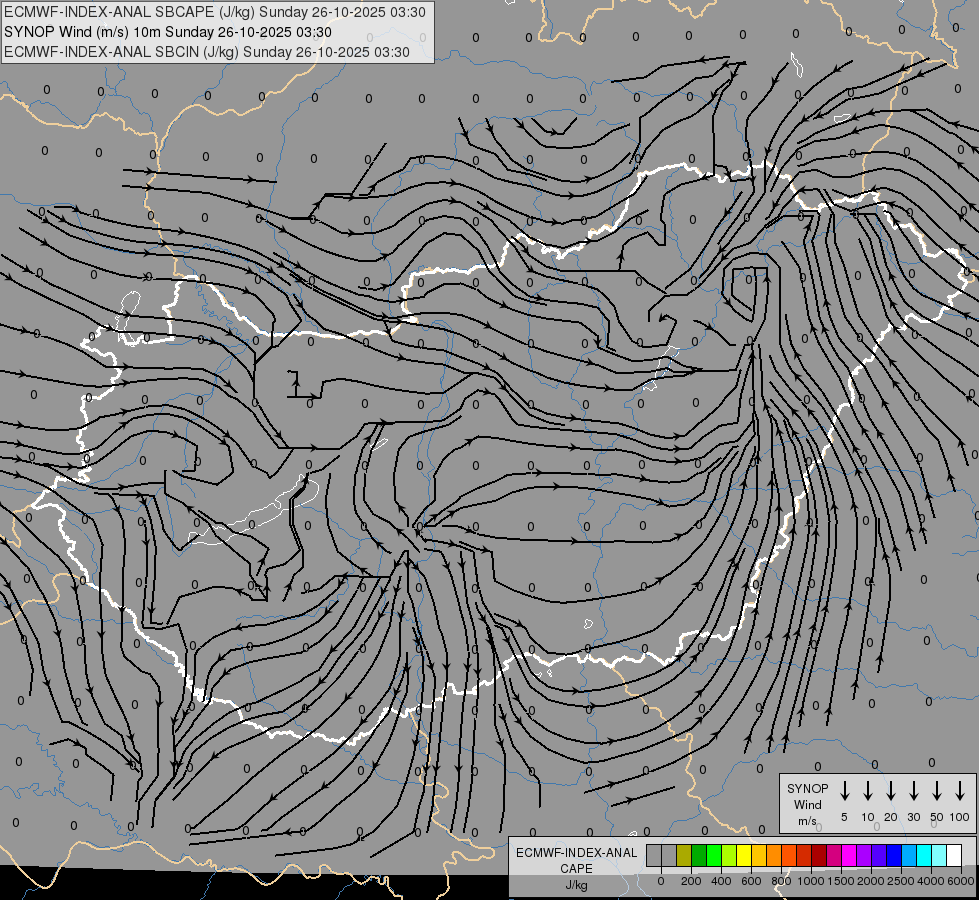The height and width of the screenshot is (900, 979).
Task: Click the 4000 tick label on CAPE scale
Action: [x=931, y=881]
